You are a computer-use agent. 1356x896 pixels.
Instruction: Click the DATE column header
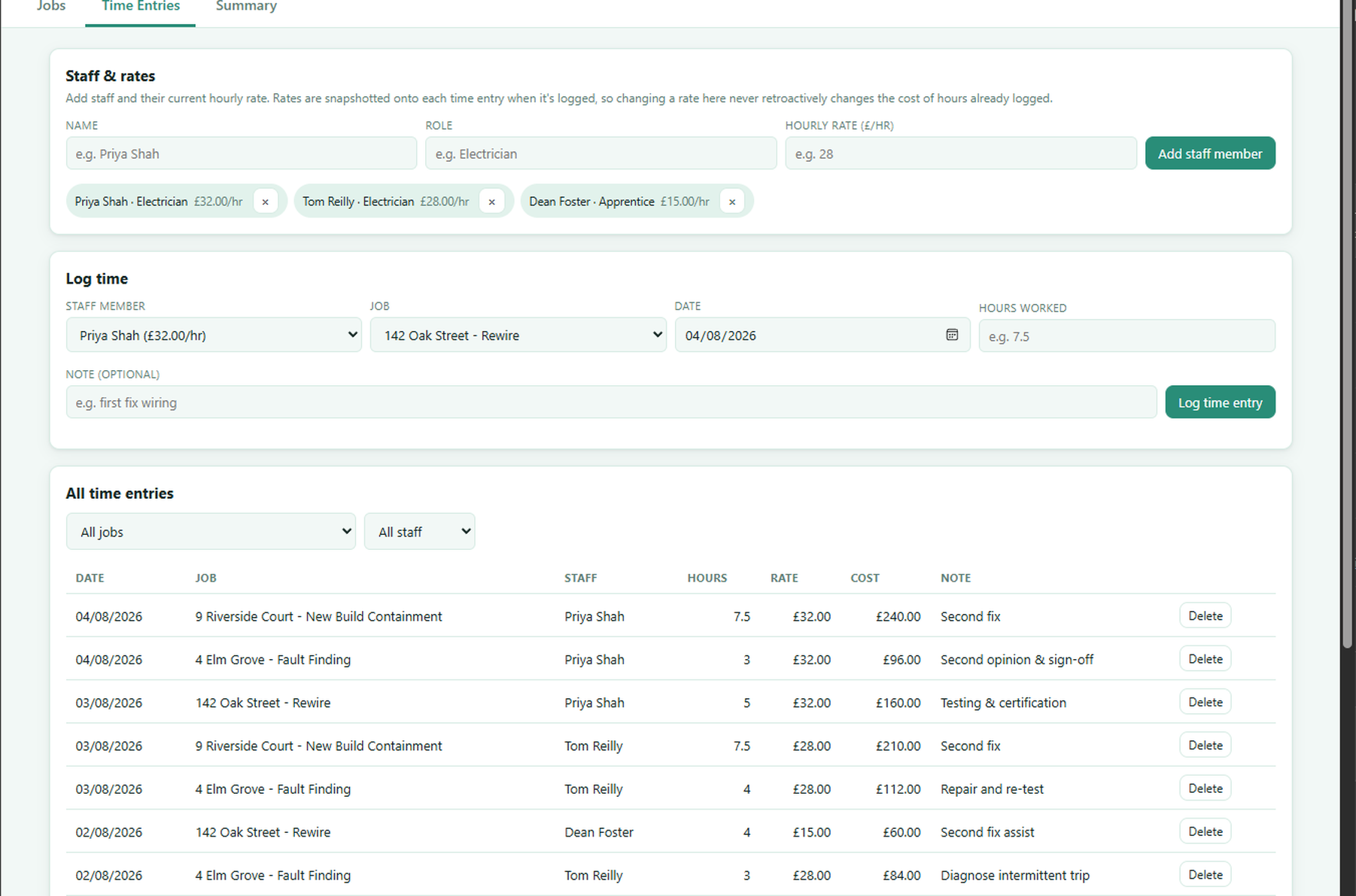(x=90, y=578)
